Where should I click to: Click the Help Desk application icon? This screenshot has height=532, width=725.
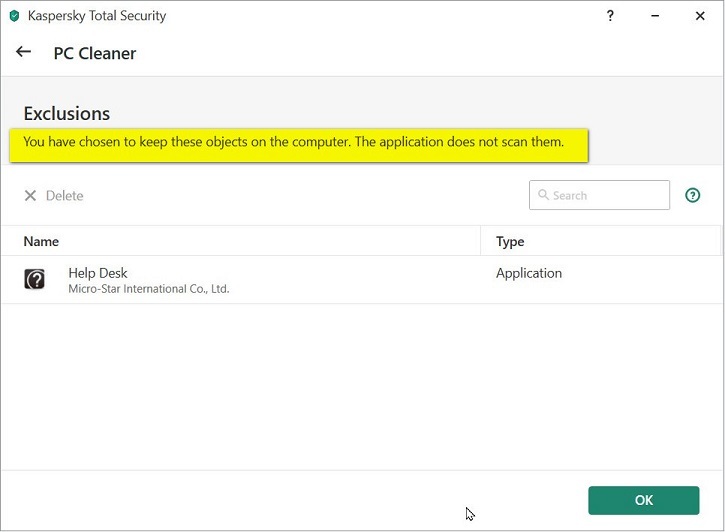(35, 279)
